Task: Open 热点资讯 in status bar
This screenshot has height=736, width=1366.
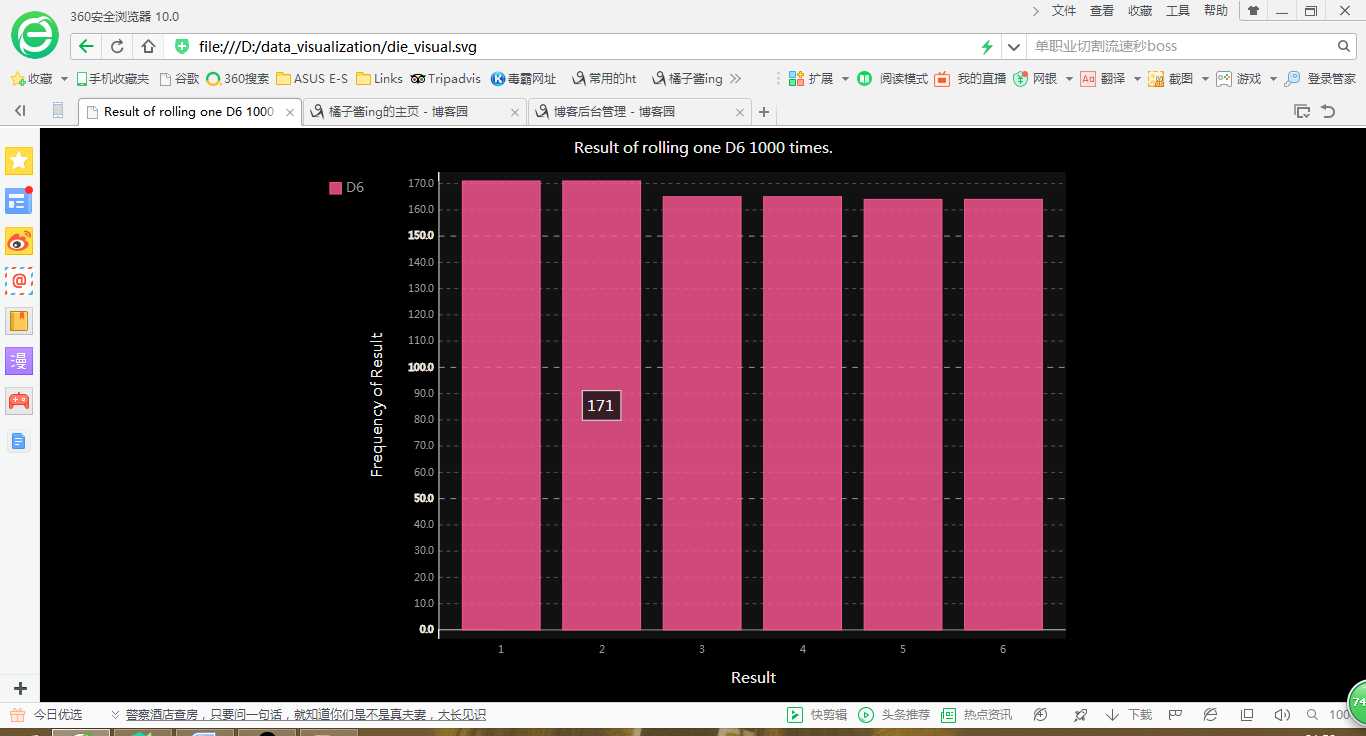Action: click(977, 715)
